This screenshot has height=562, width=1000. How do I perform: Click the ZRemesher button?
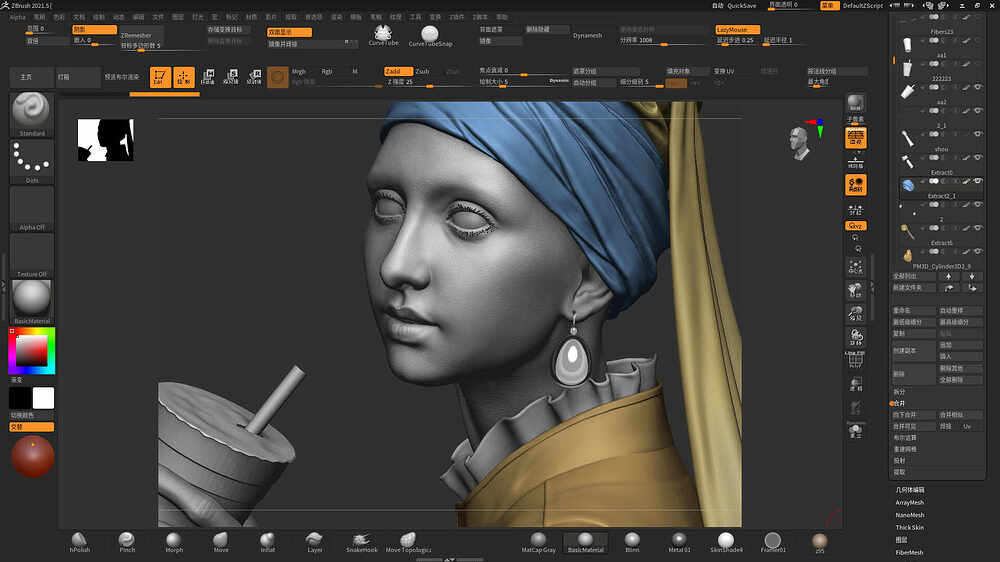142,34
